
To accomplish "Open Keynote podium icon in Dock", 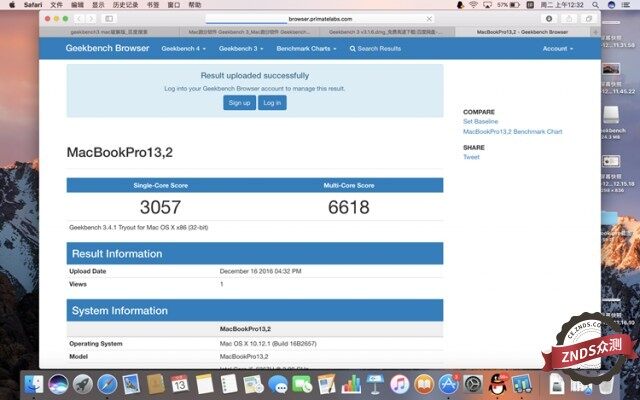I will click(x=375, y=384).
